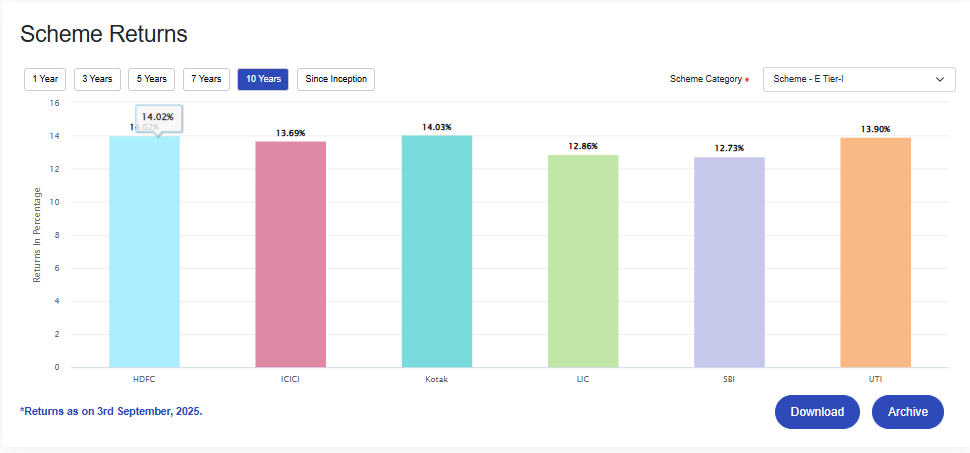Click the 14.02% tooltip over HDFC
Viewport: 970px width, 453px height.
(158, 118)
